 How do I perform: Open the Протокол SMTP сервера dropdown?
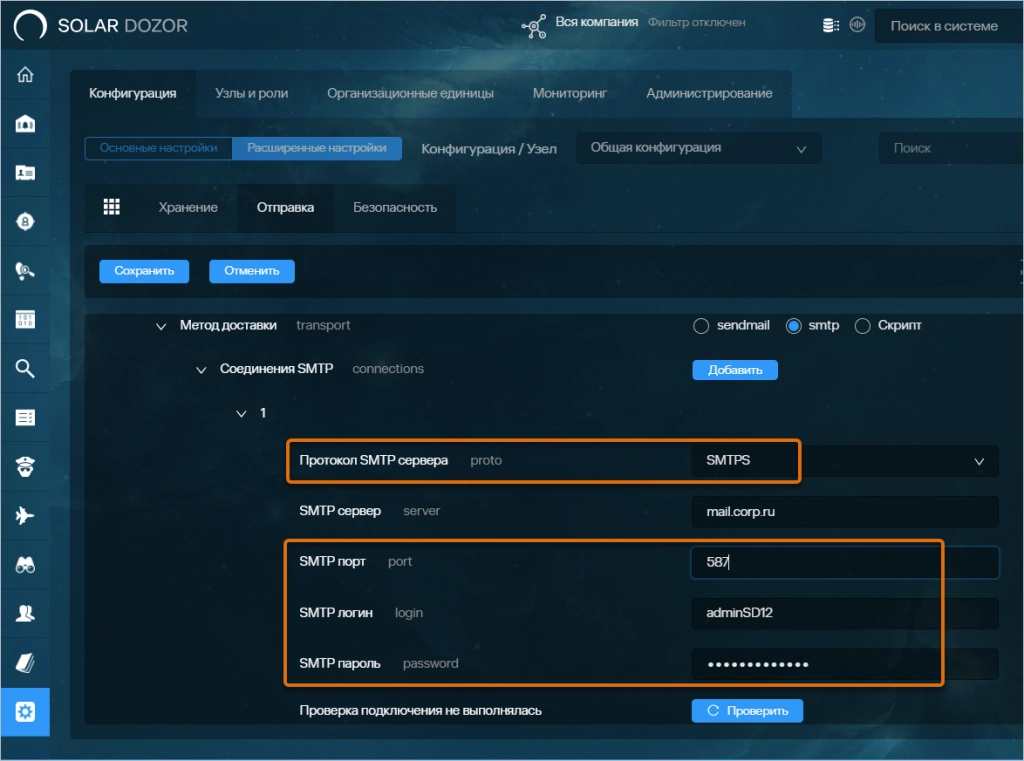844,461
